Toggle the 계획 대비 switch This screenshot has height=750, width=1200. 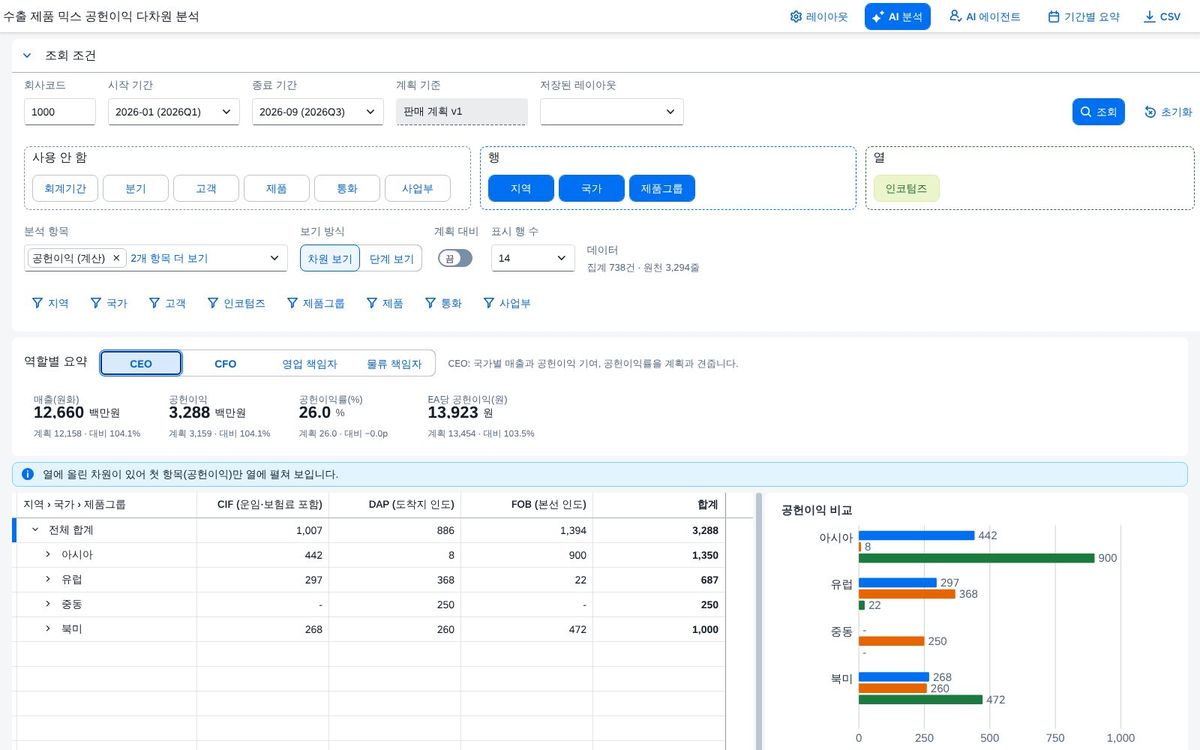pyautogui.click(x=455, y=258)
